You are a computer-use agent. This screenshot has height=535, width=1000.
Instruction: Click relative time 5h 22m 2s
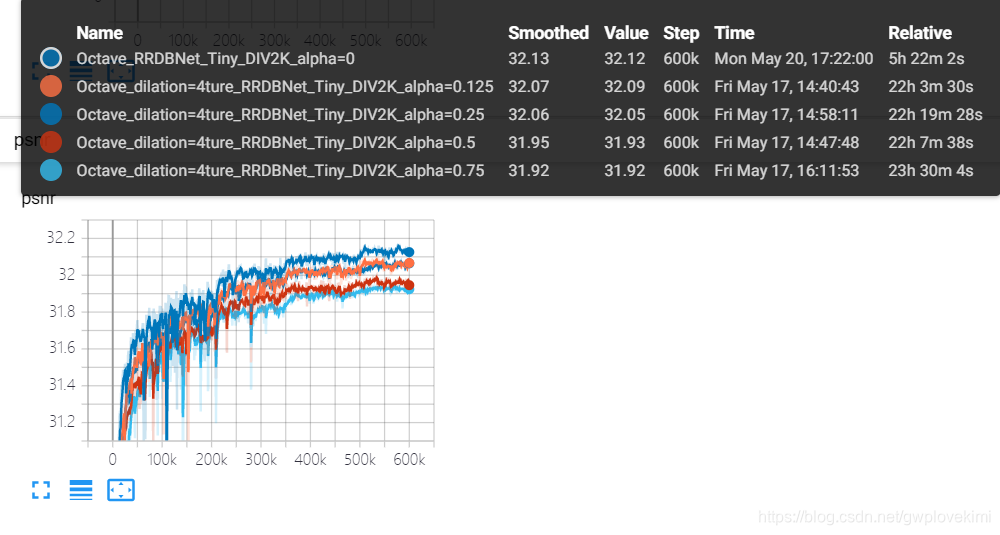[x=926, y=59]
